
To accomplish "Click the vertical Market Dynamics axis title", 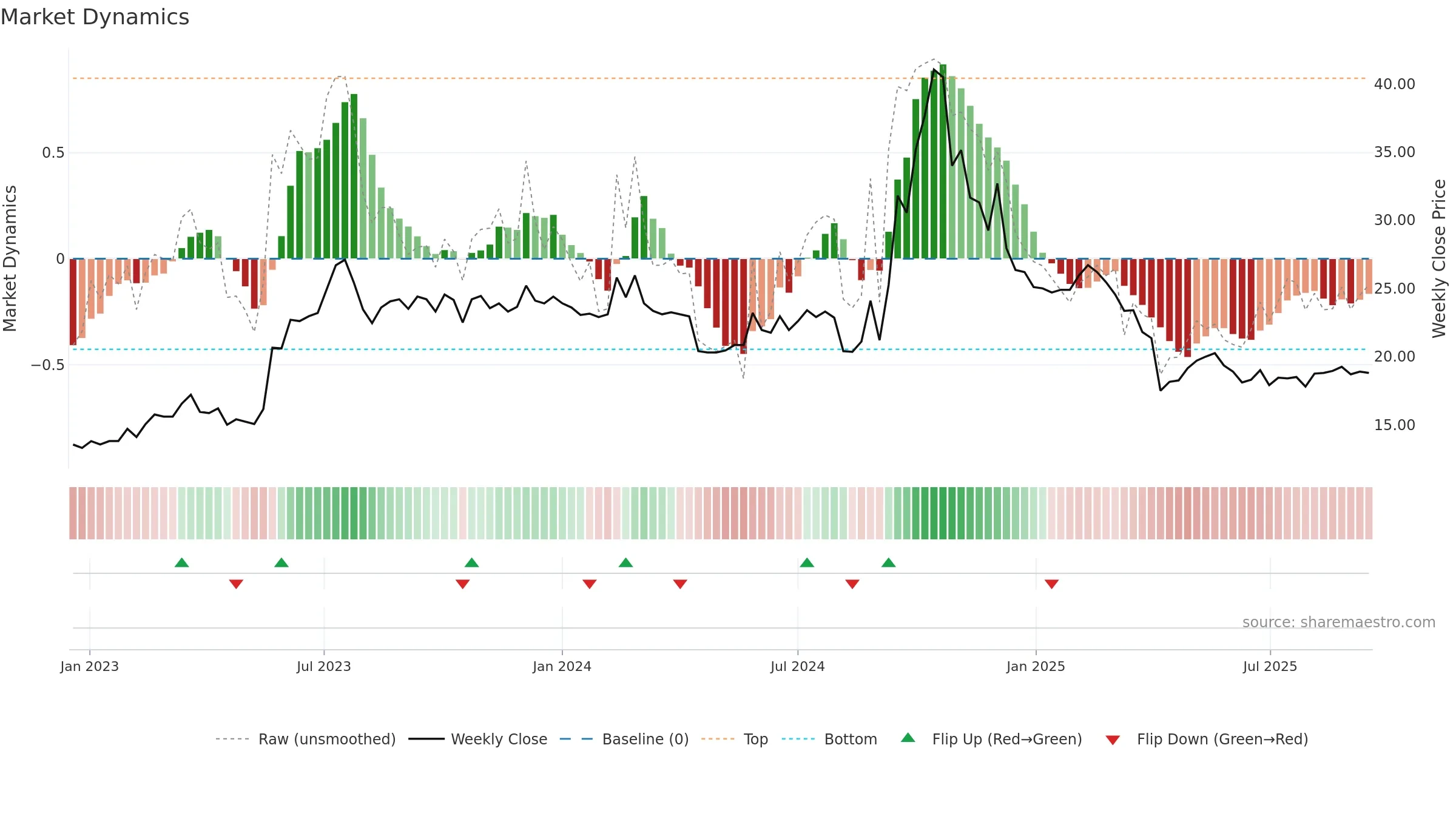I will tap(10, 258).
